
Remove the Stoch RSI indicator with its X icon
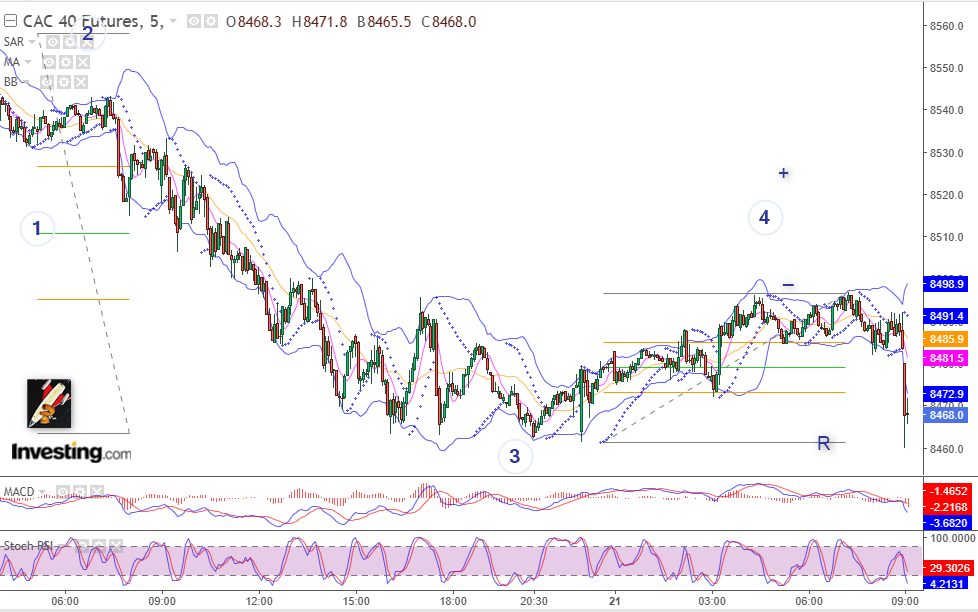click(x=115, y=546)
